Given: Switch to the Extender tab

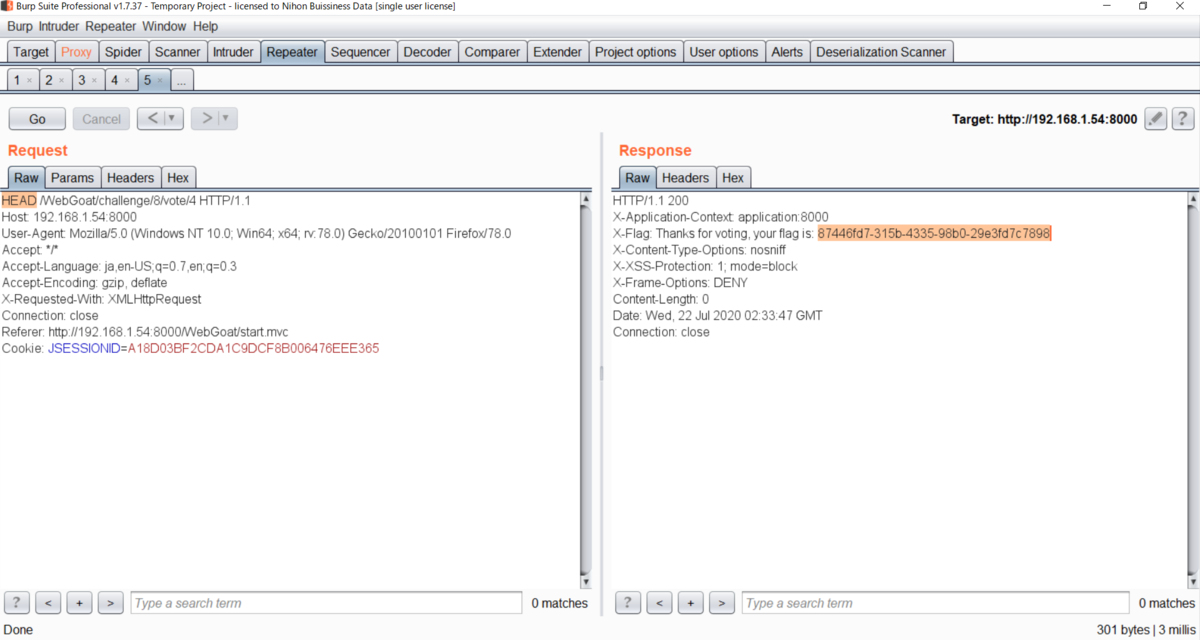Looking at the screenshot, I should coord(557,52).
